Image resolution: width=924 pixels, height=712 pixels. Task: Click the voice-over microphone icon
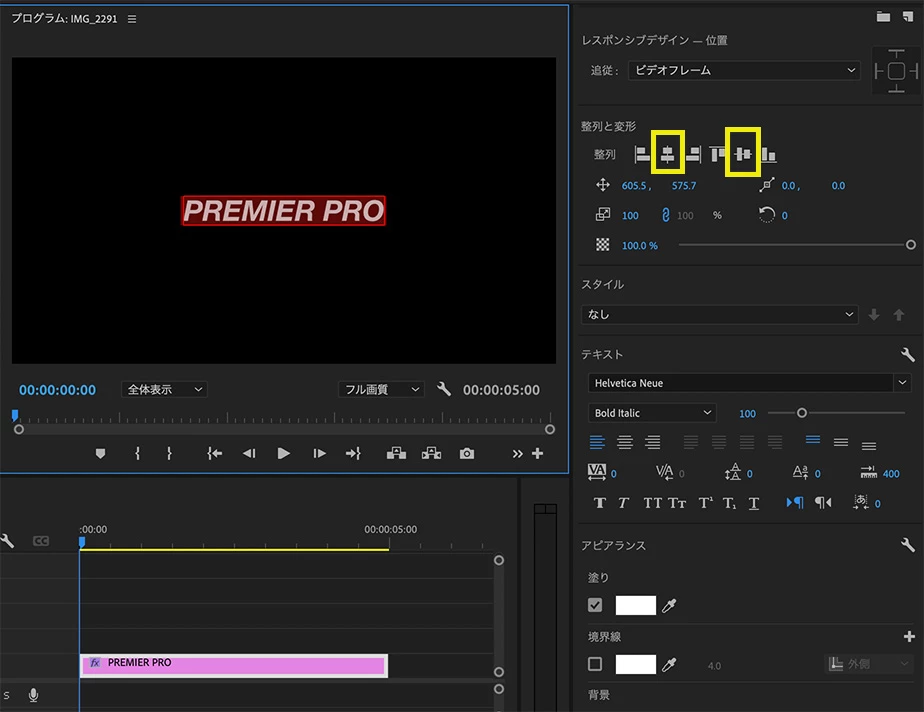click(34, 695)
